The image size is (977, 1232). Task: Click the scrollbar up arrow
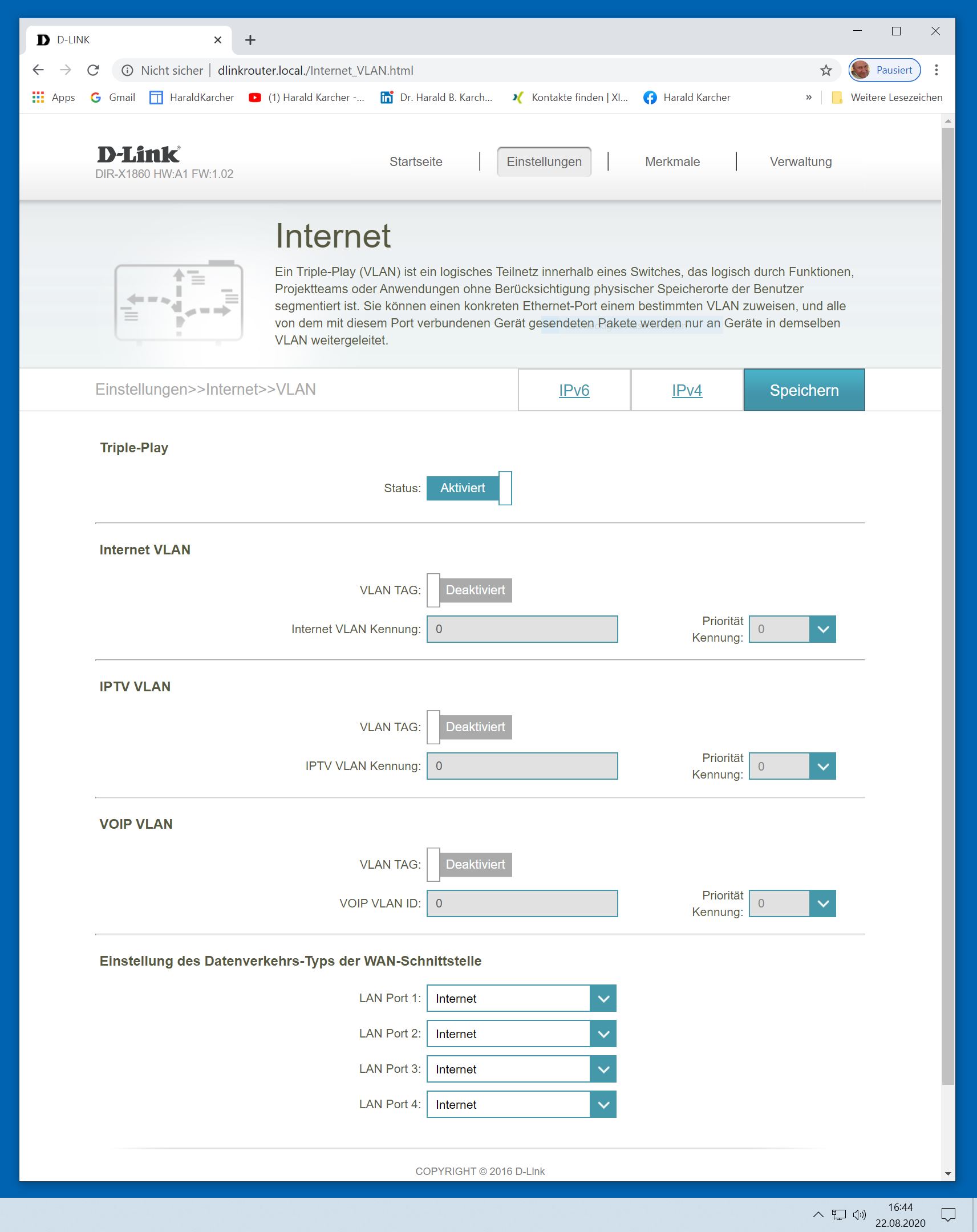pos(948,120)
